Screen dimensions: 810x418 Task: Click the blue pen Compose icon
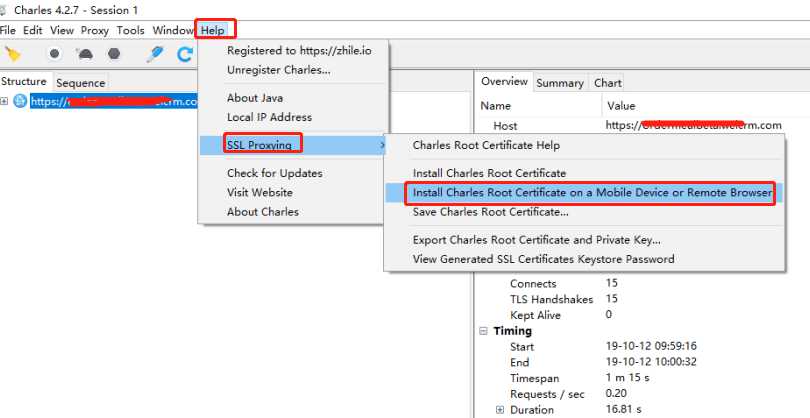(x=155, y=54)
